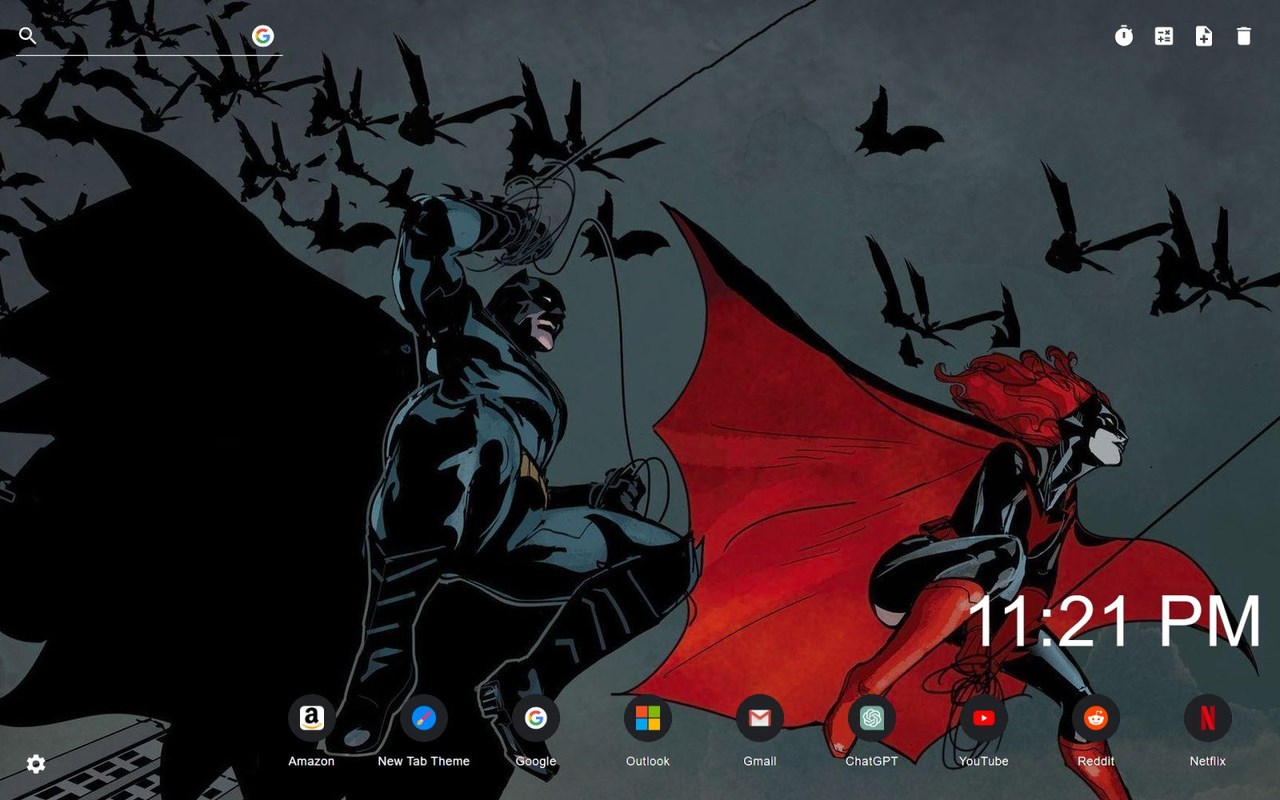This screenshot has height=800, width=1280.
Task: Click the 11:21 PM clock display
Action: tap(1115, 621)
